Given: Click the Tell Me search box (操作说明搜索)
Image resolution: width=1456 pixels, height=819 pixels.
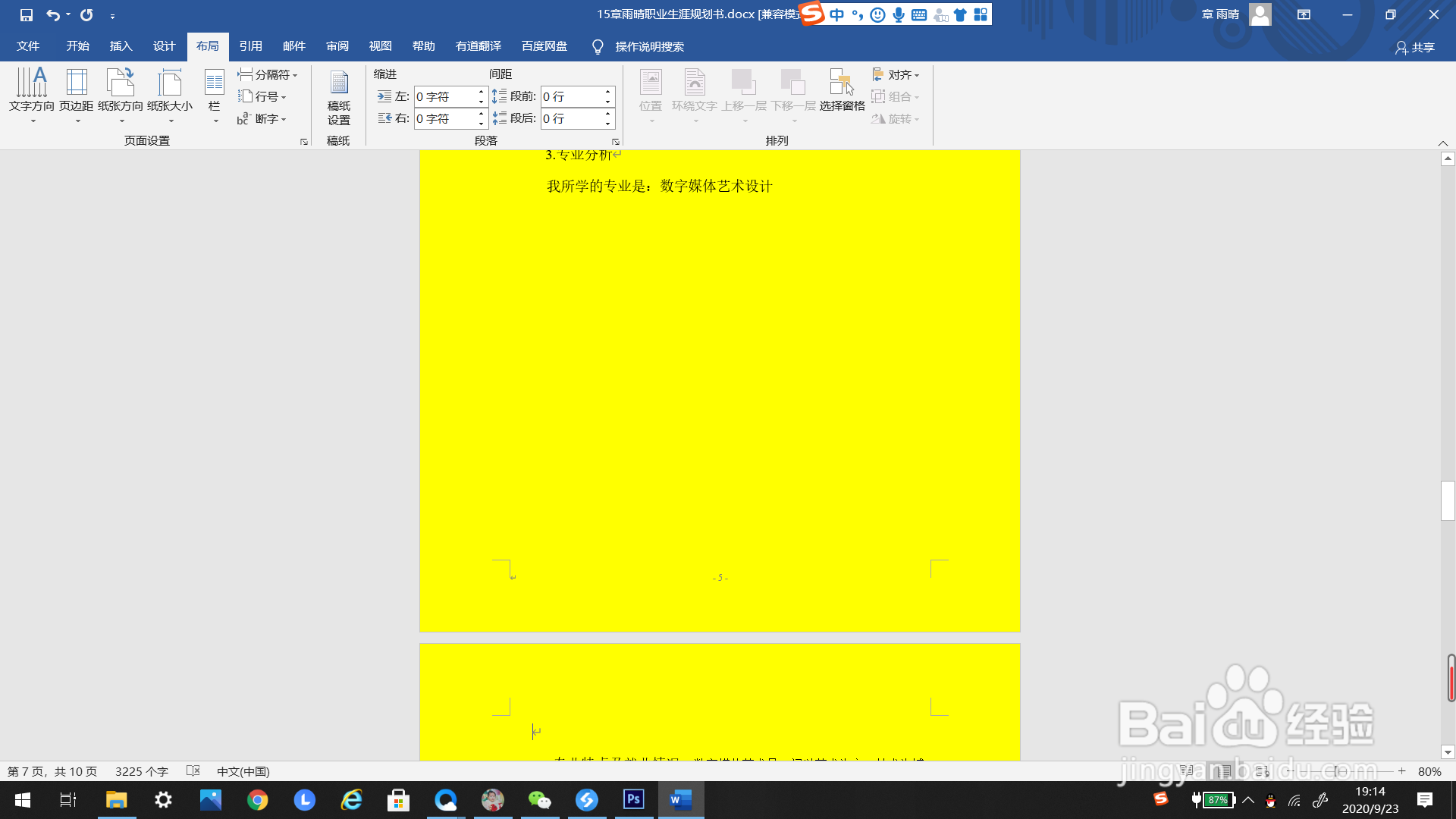Looking at the screenshot, I should [x=650, y=47].
